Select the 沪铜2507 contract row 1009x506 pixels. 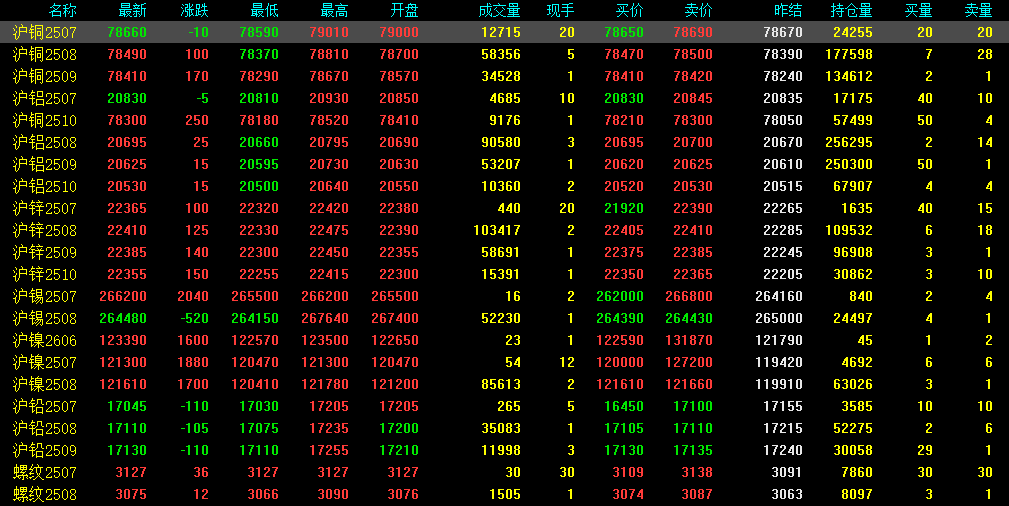tap(504, 32)
